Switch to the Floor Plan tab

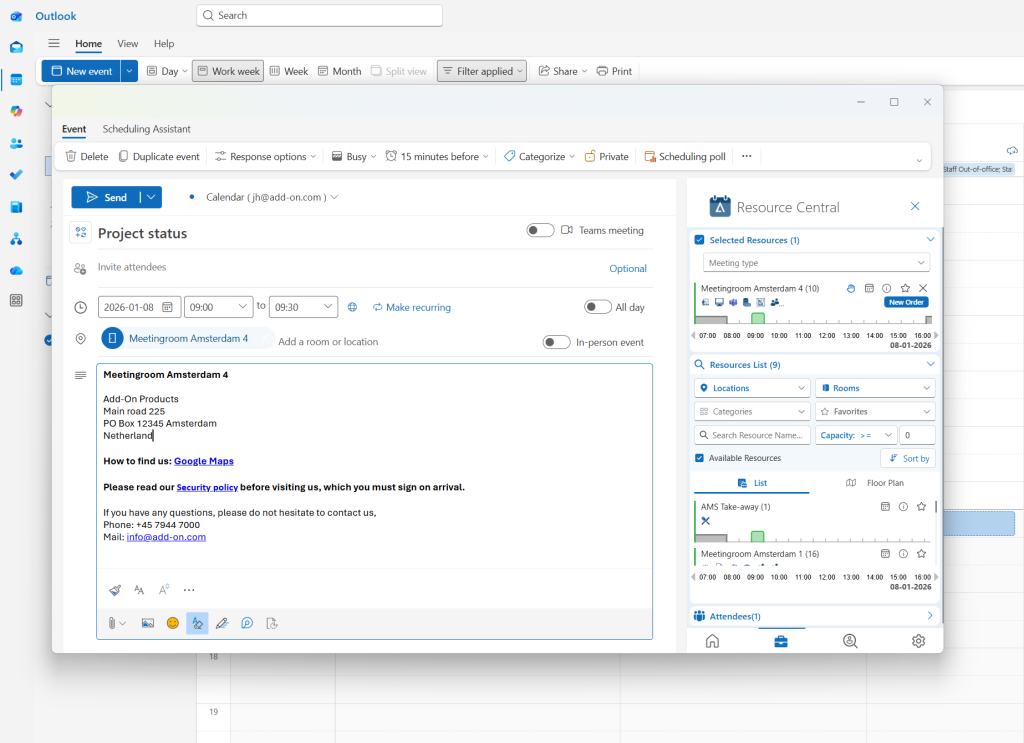click(x=875, y=483)
